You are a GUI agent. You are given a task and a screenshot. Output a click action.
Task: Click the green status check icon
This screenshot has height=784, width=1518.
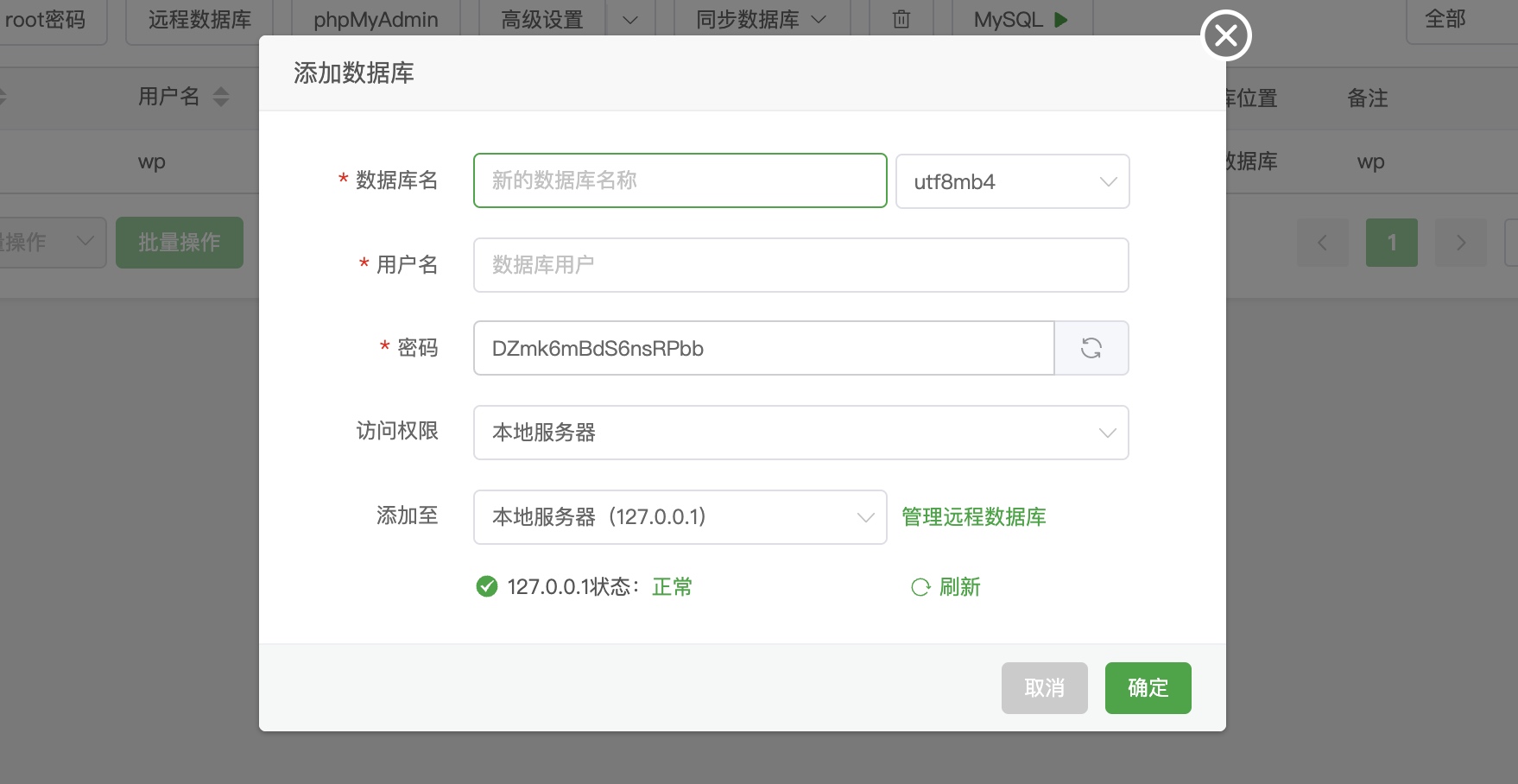click(487, 587)
